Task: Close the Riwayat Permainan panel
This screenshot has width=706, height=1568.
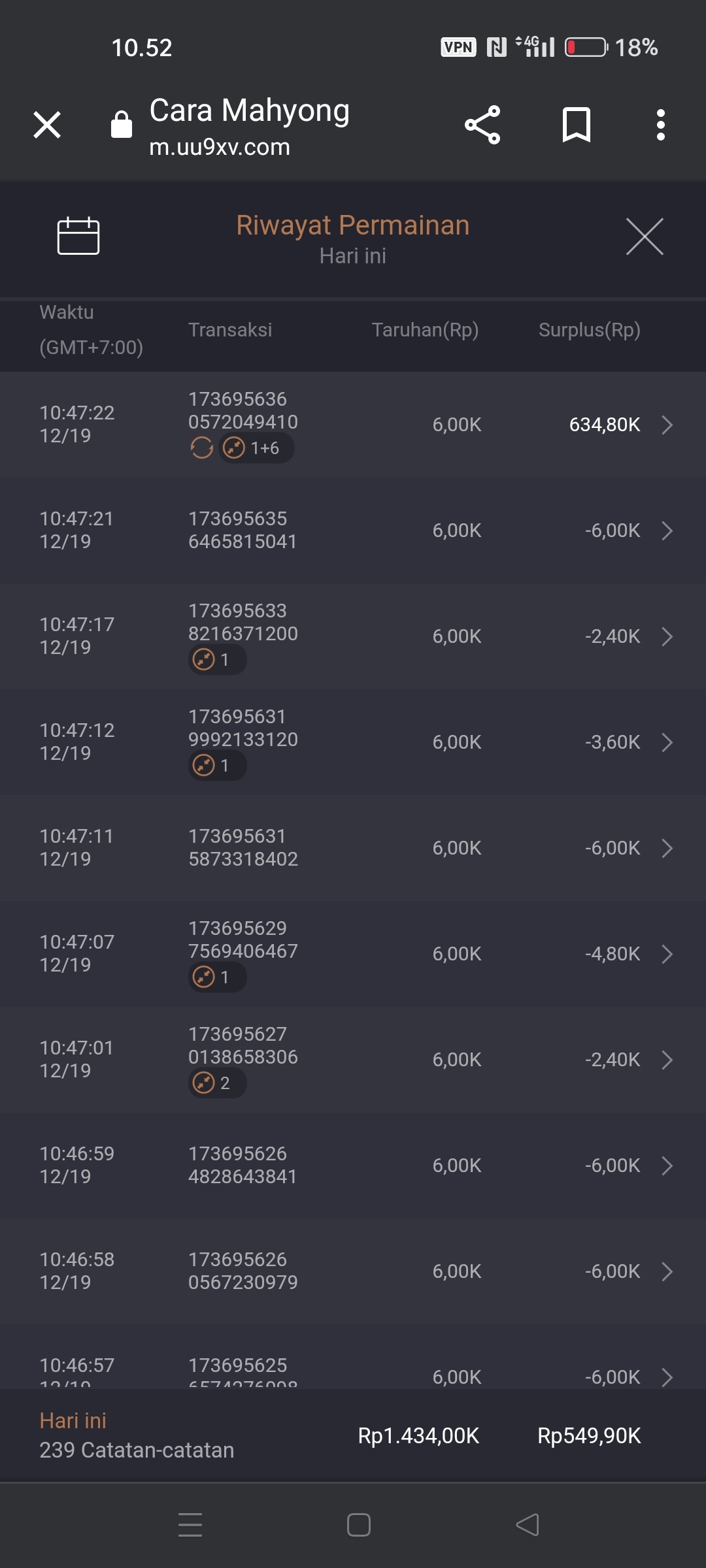Action: pyautogui.click(x=645, y=237)
